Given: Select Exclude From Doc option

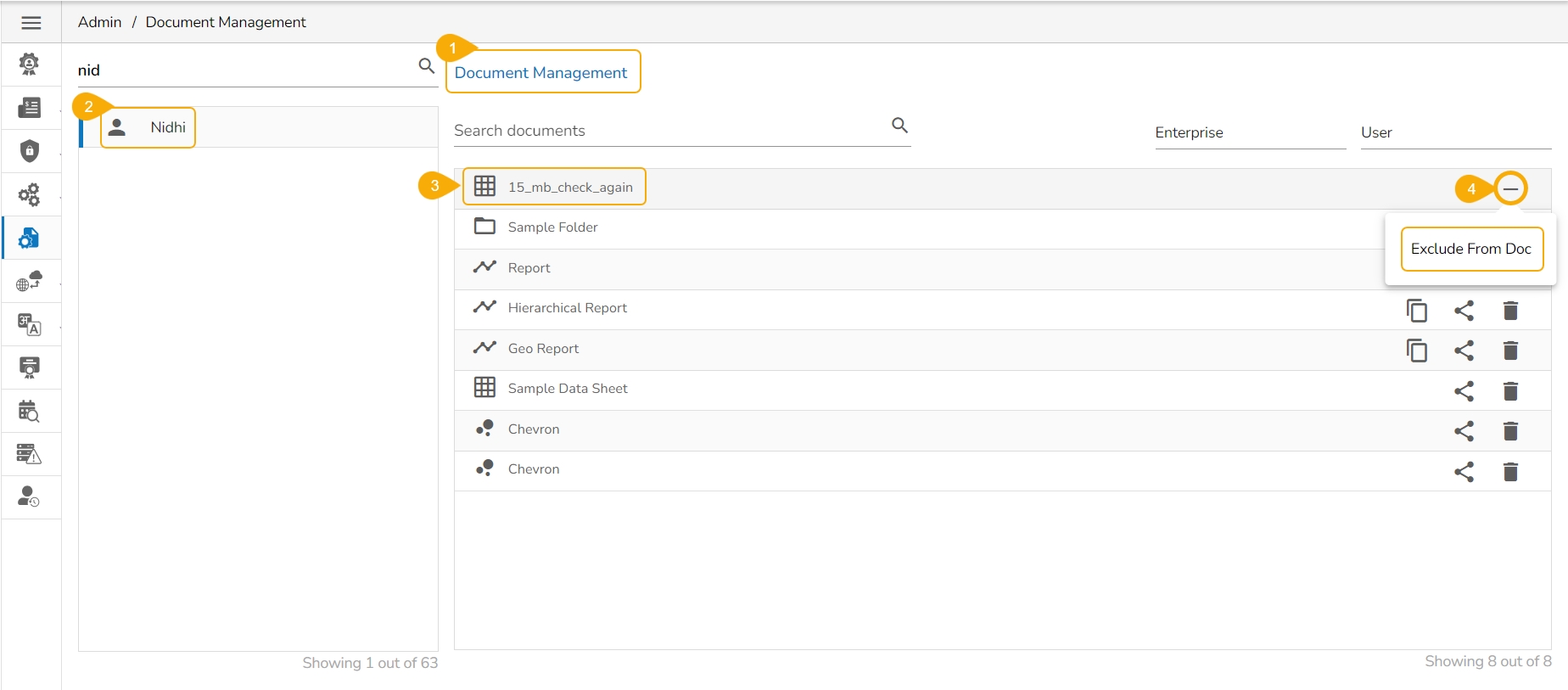Looking at the screenshot, I should [x=1470, y=249].
